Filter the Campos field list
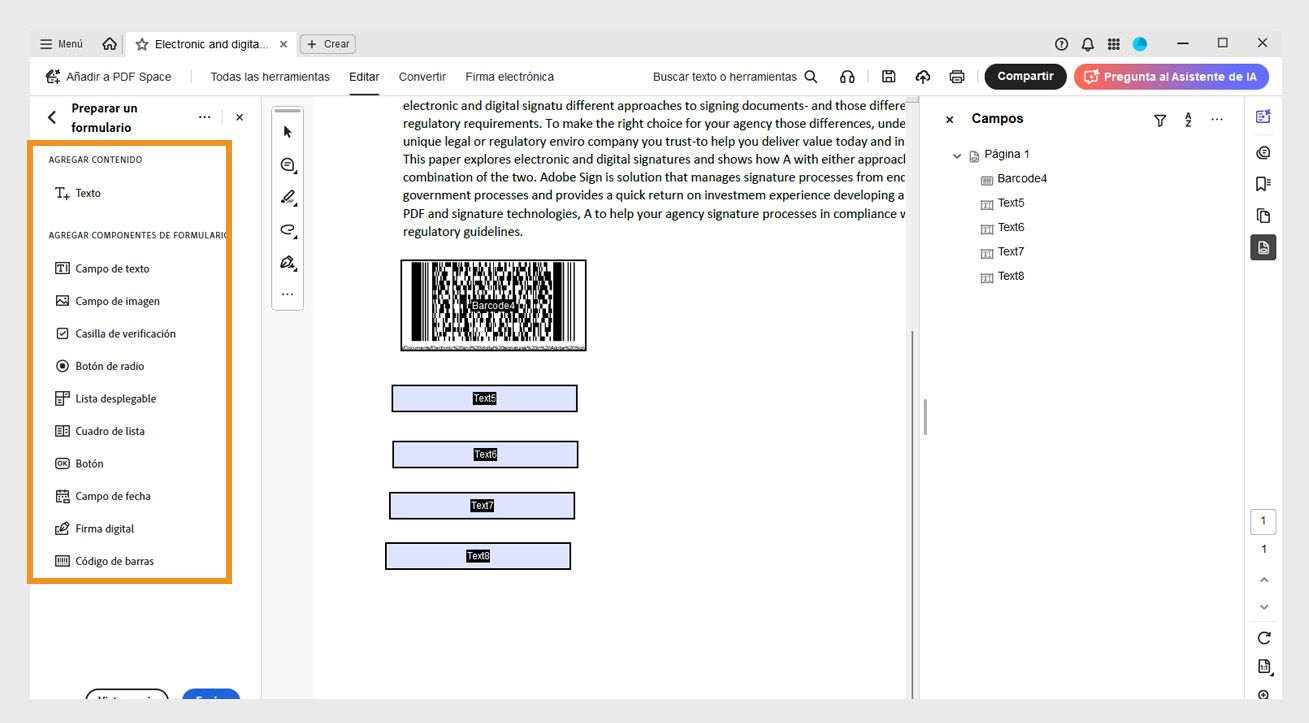The image size is (1309, 723). click(1160, 120)
